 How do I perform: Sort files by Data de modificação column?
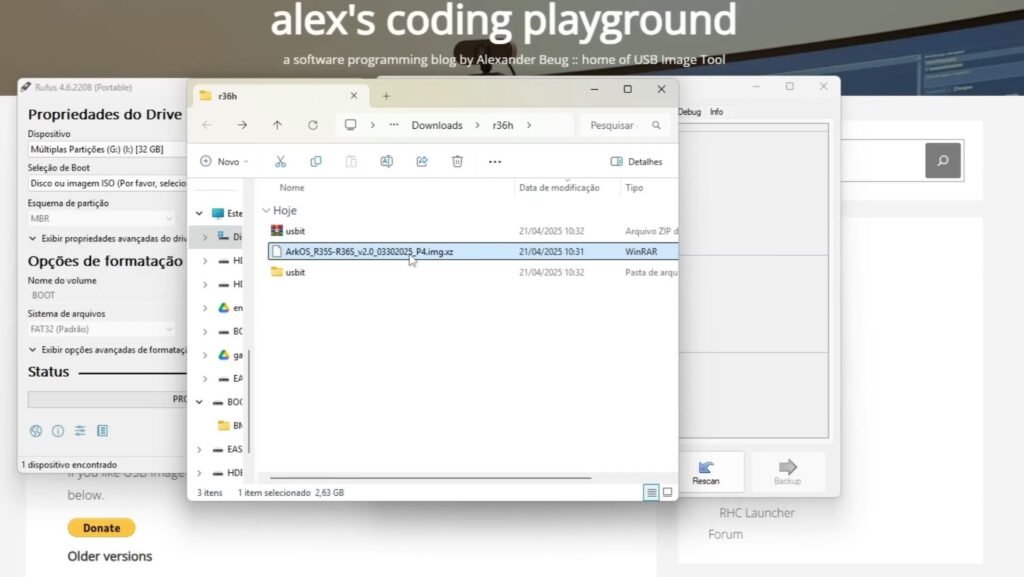(x=559, y=188)
